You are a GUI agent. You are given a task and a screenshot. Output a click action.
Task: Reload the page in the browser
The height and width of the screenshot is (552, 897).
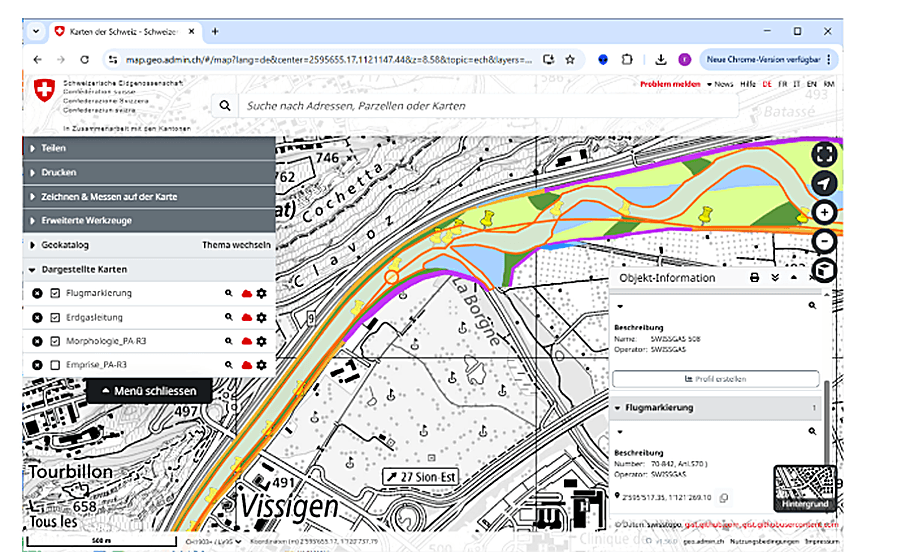(x=84, y=59)
